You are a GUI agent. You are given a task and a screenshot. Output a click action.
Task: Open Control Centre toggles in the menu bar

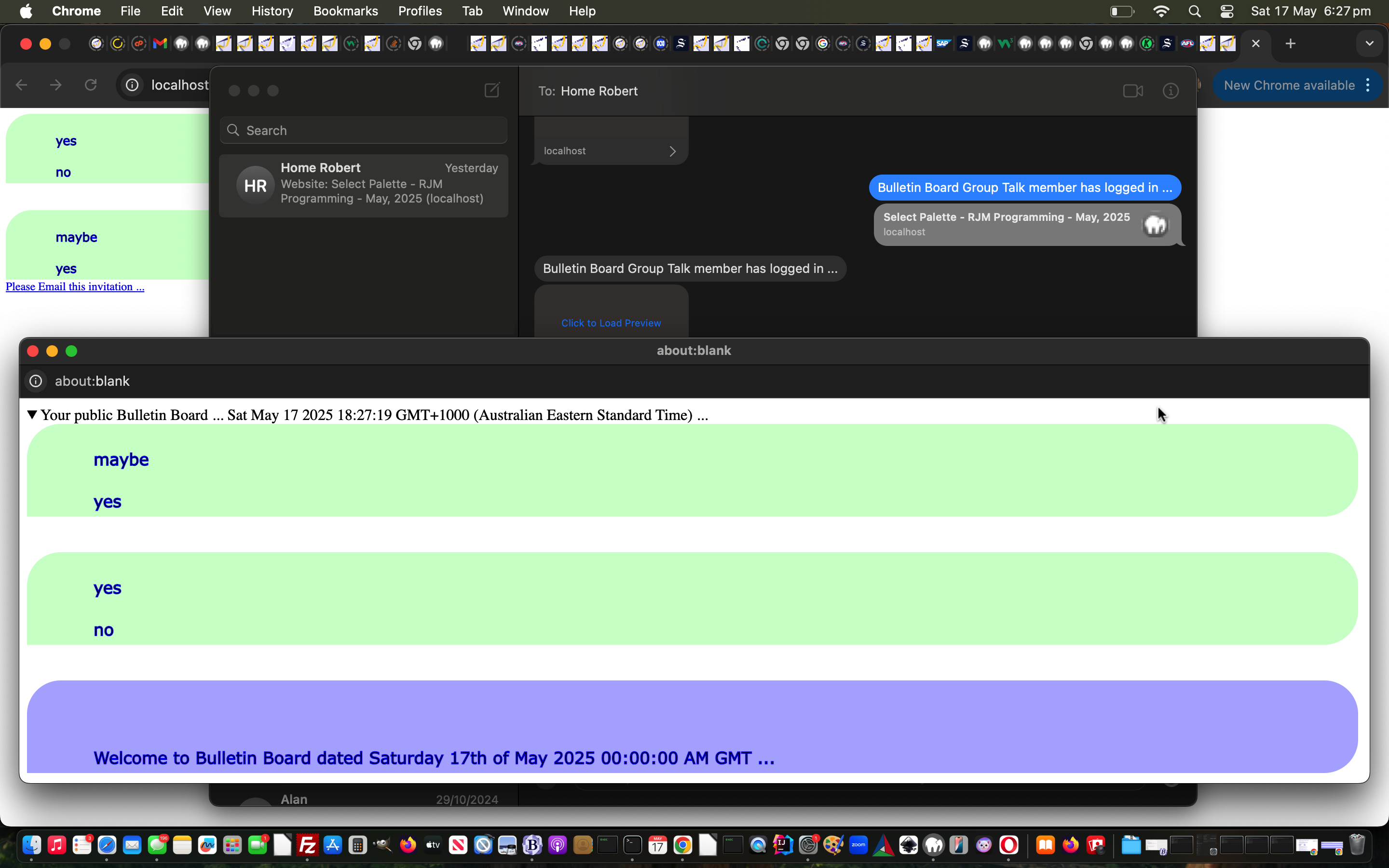[1226, 12]
